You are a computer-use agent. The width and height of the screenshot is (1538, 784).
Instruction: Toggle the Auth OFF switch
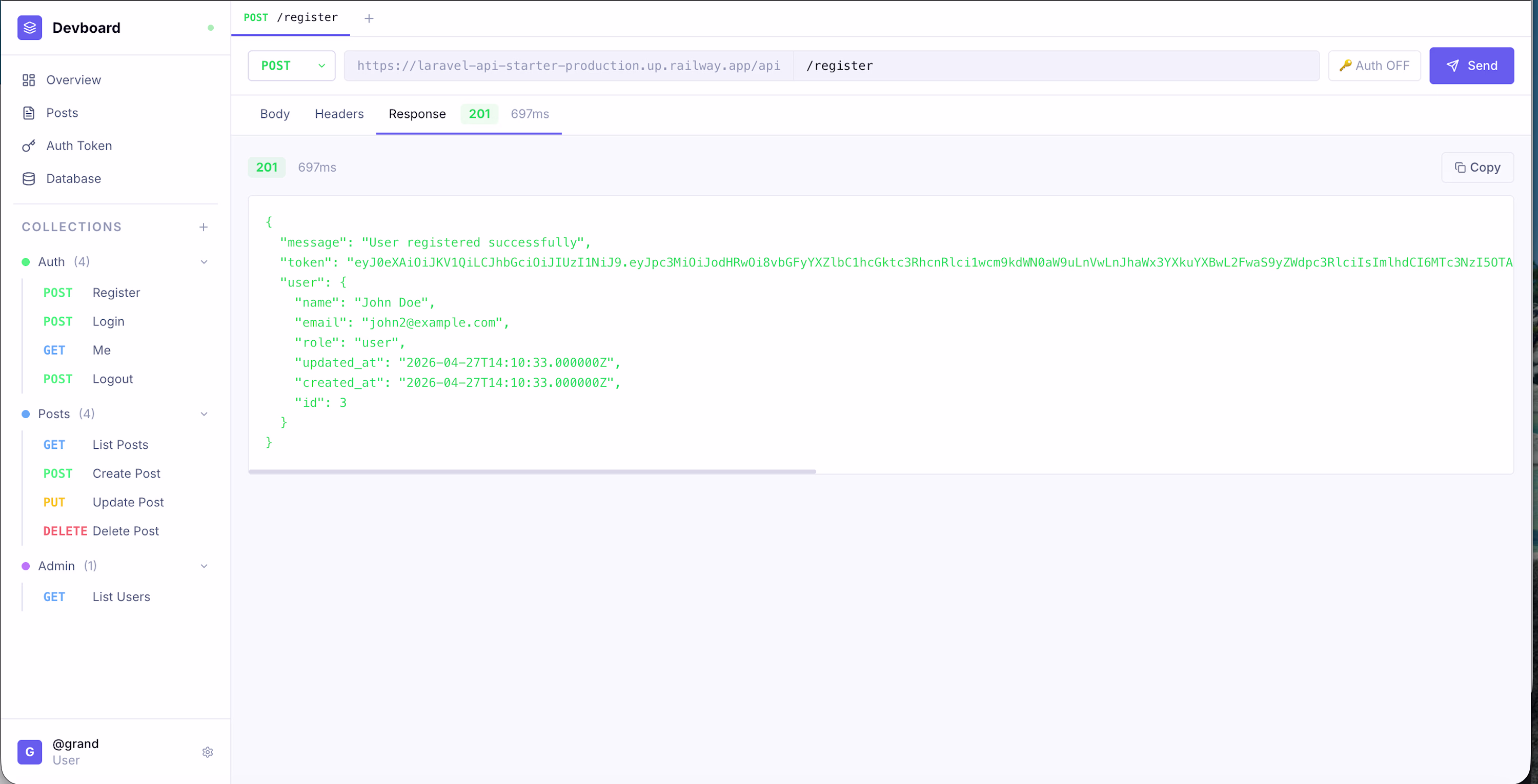pos(1374,66)
